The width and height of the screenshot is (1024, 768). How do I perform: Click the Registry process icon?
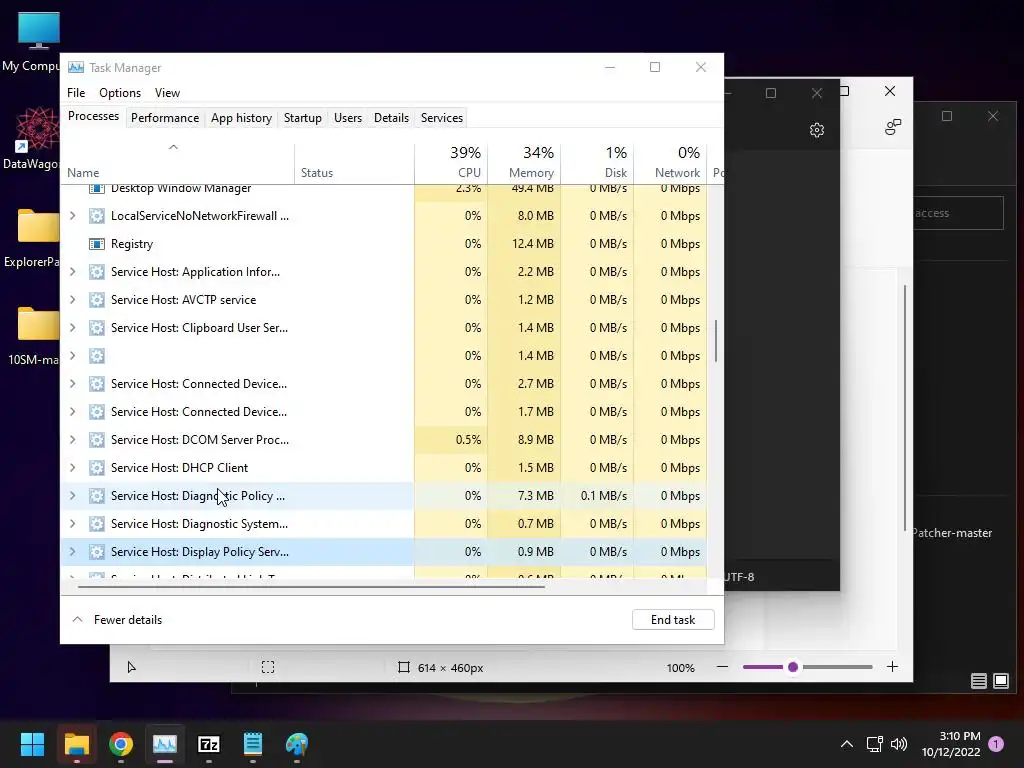point(97,244)
